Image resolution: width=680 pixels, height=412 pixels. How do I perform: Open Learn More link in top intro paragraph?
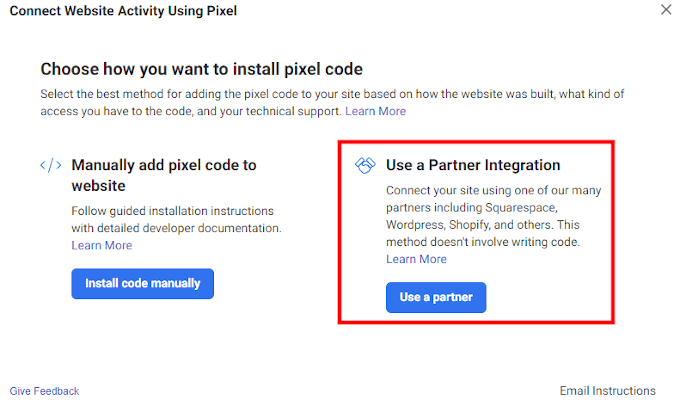coord(375,111)
